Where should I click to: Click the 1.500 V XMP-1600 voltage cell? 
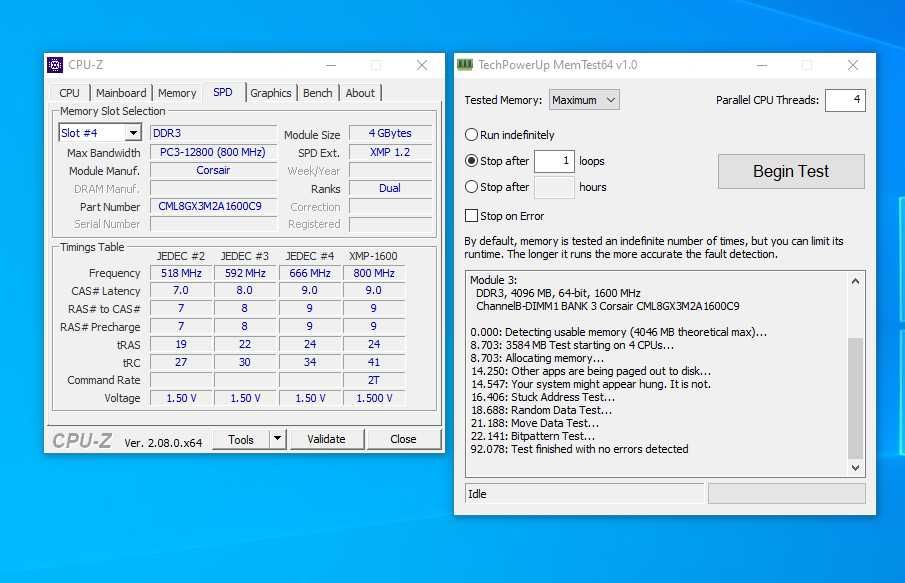374,398
